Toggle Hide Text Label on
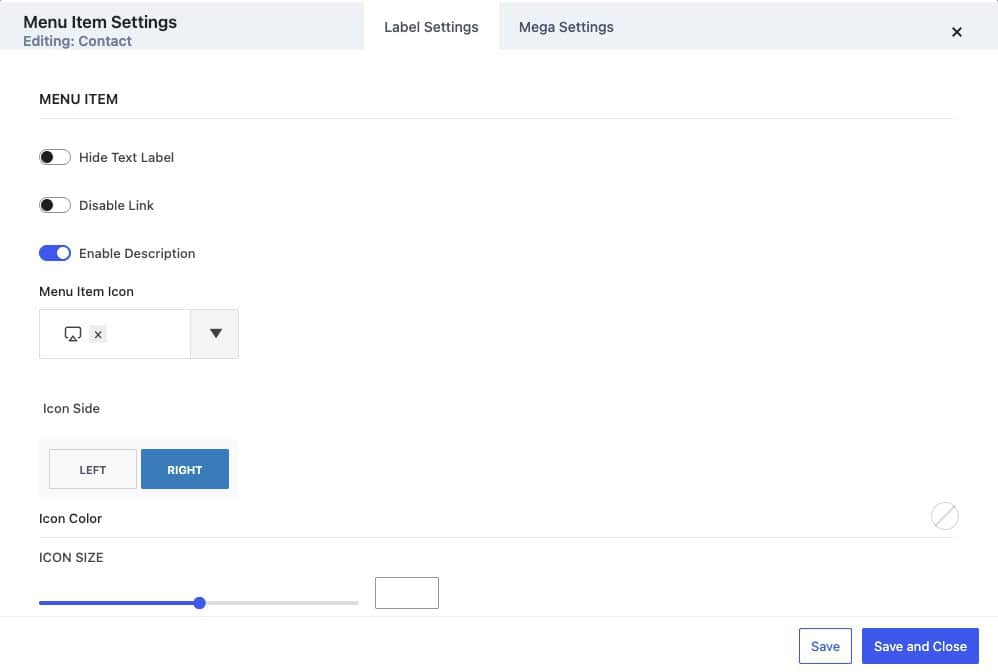The height and width of the screenshot is (672, 998). (55, 156)
